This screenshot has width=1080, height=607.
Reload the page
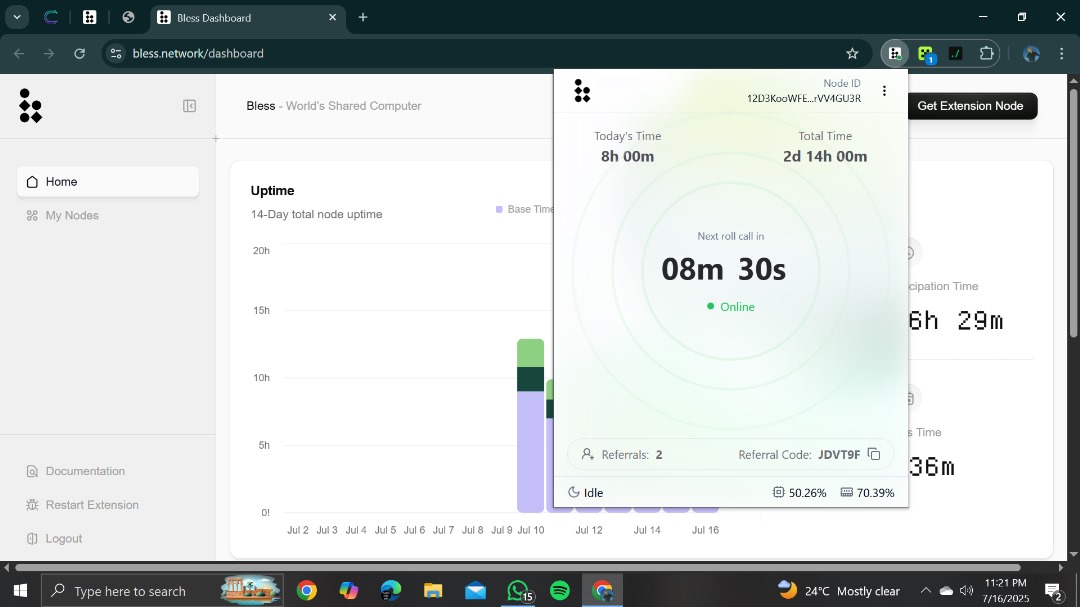pyautogui.click(x=79, y=54)
